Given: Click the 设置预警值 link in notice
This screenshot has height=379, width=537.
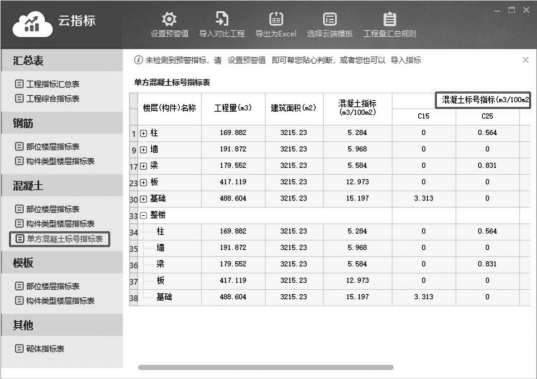Looking at the screenshot, I should click(247, 60).
